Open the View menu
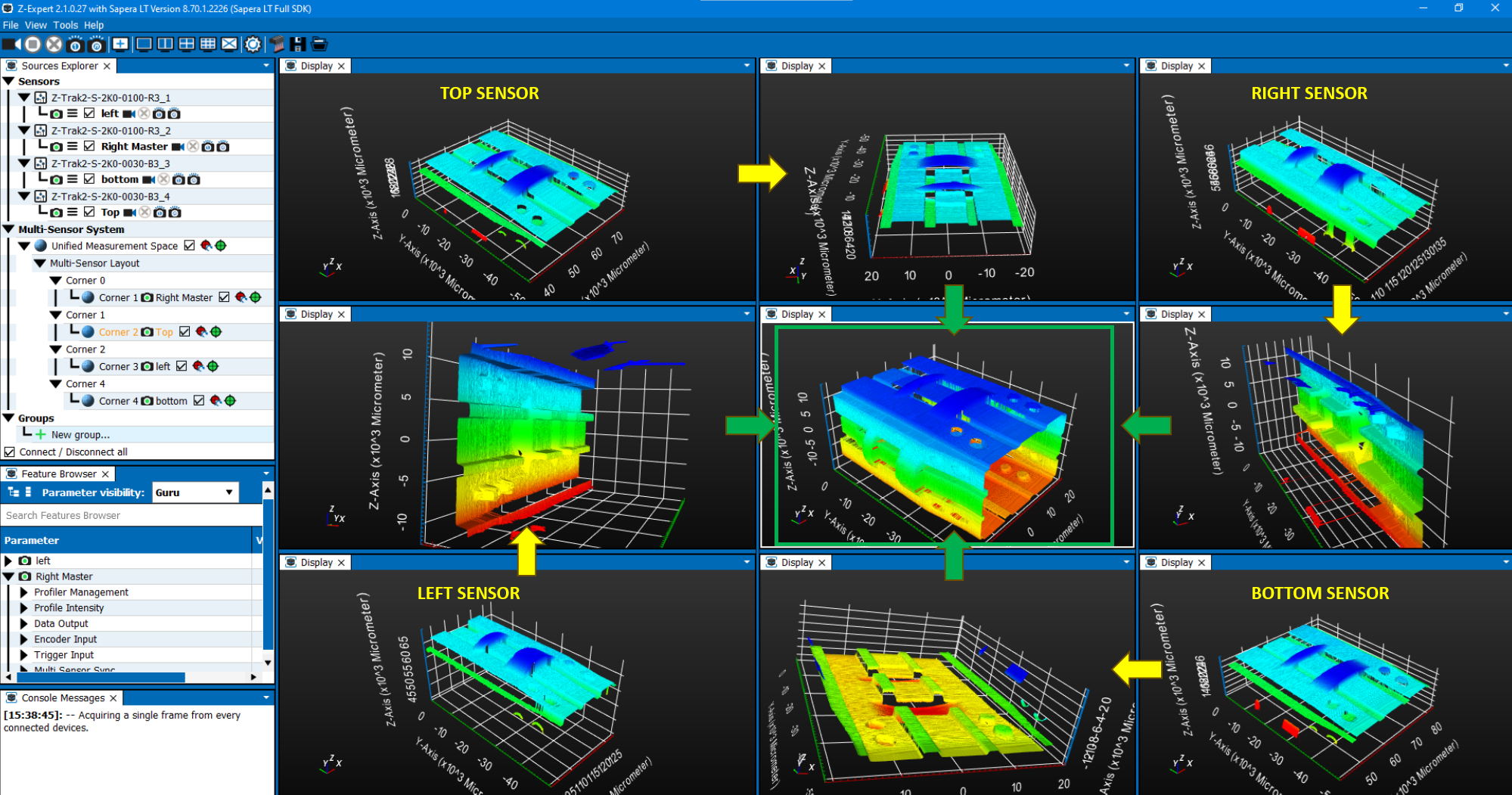The height and width of the screenshot is (795, 1512). coord(36,25)
